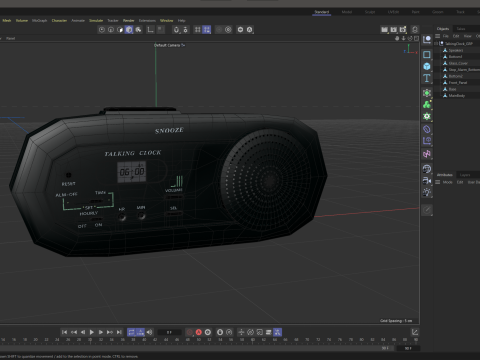Open the Render menu
This screenshot has width=480, height=360.
click(x=128, y=20)
